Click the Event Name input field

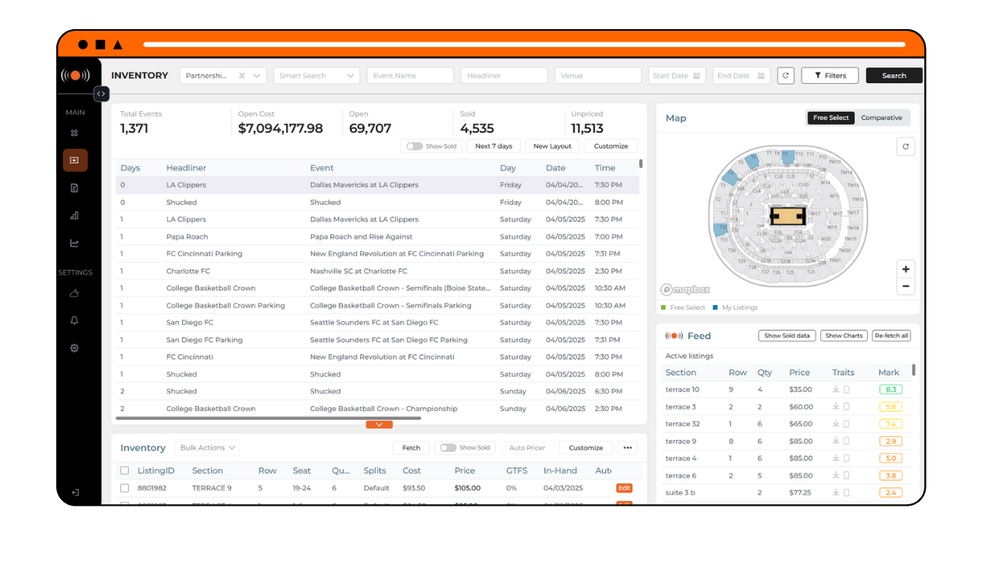pyautogui.click(x=410, y=75)
